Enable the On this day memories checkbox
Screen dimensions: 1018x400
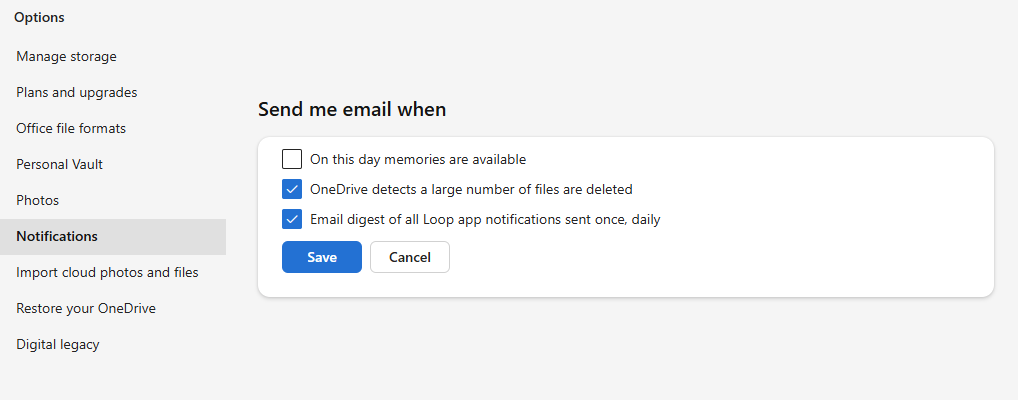(292, 159)
